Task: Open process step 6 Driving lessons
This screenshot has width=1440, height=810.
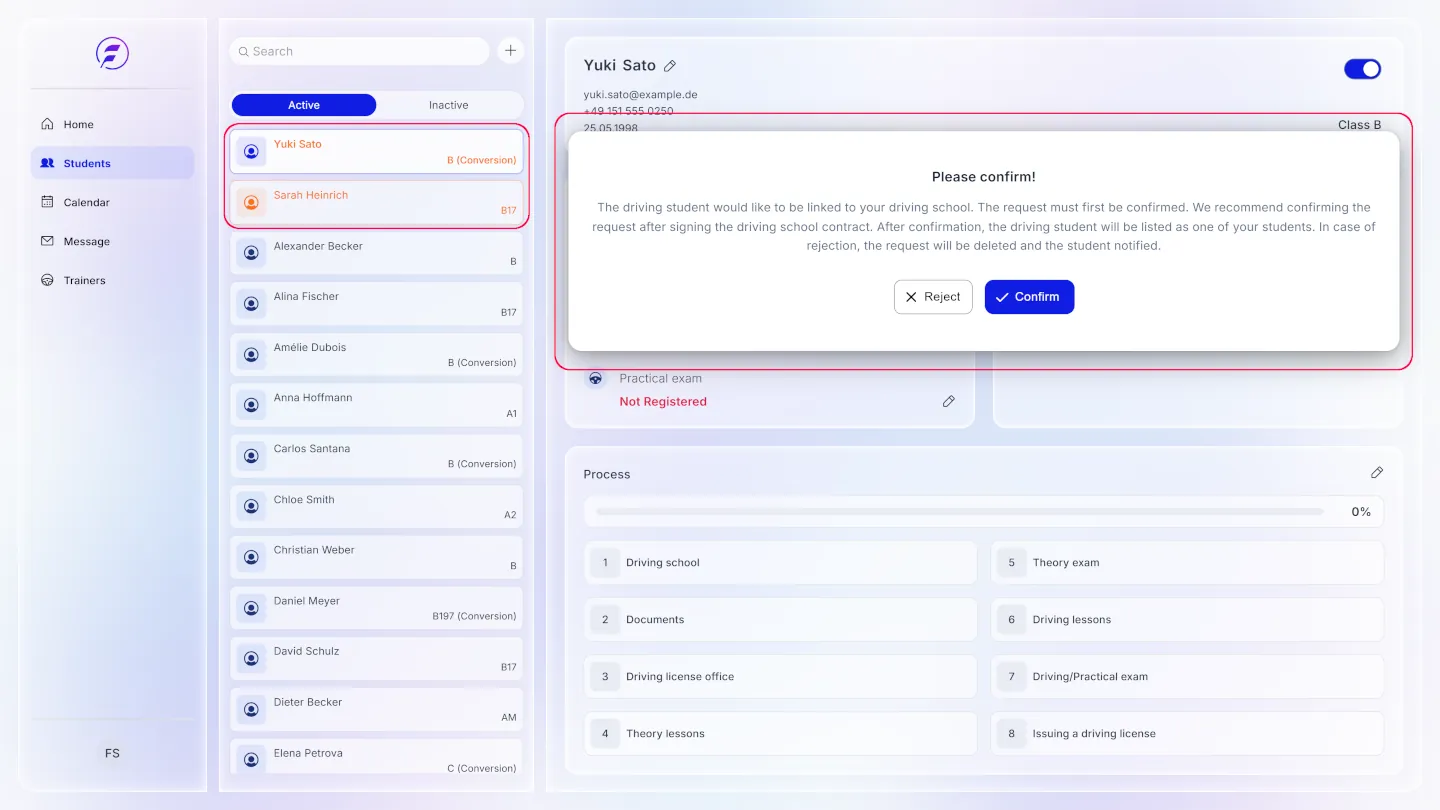Action: tap(1187, 620)
